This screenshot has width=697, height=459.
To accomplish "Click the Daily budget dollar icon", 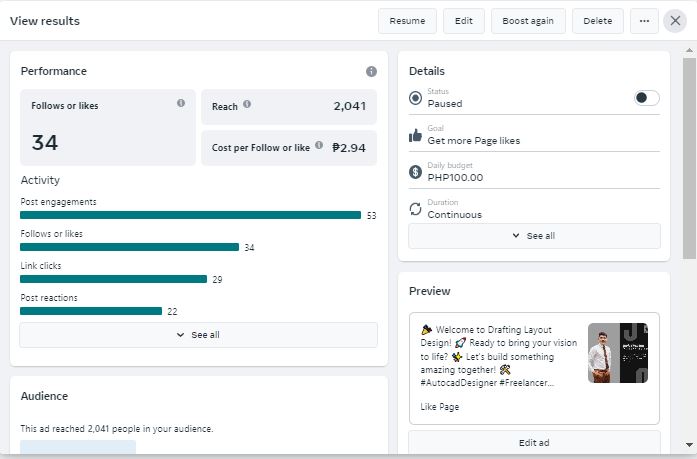I will tap(416, 172).
